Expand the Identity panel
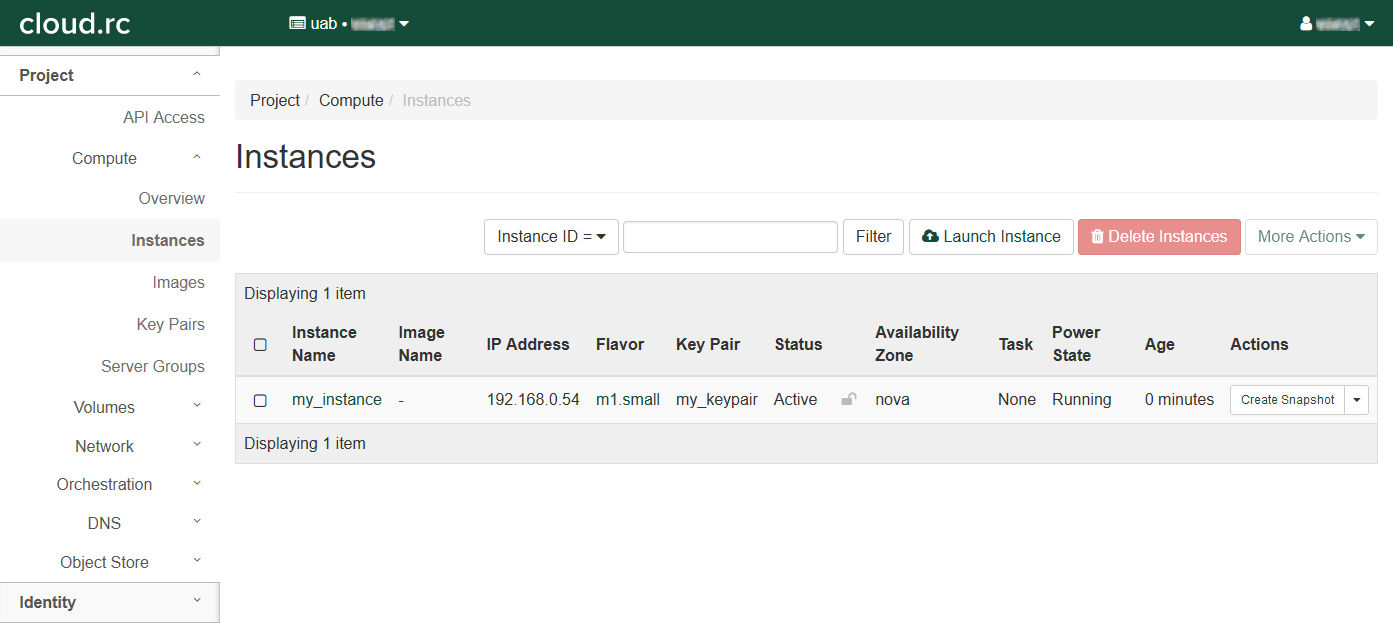1393x623 pixels. click(109, 602)
